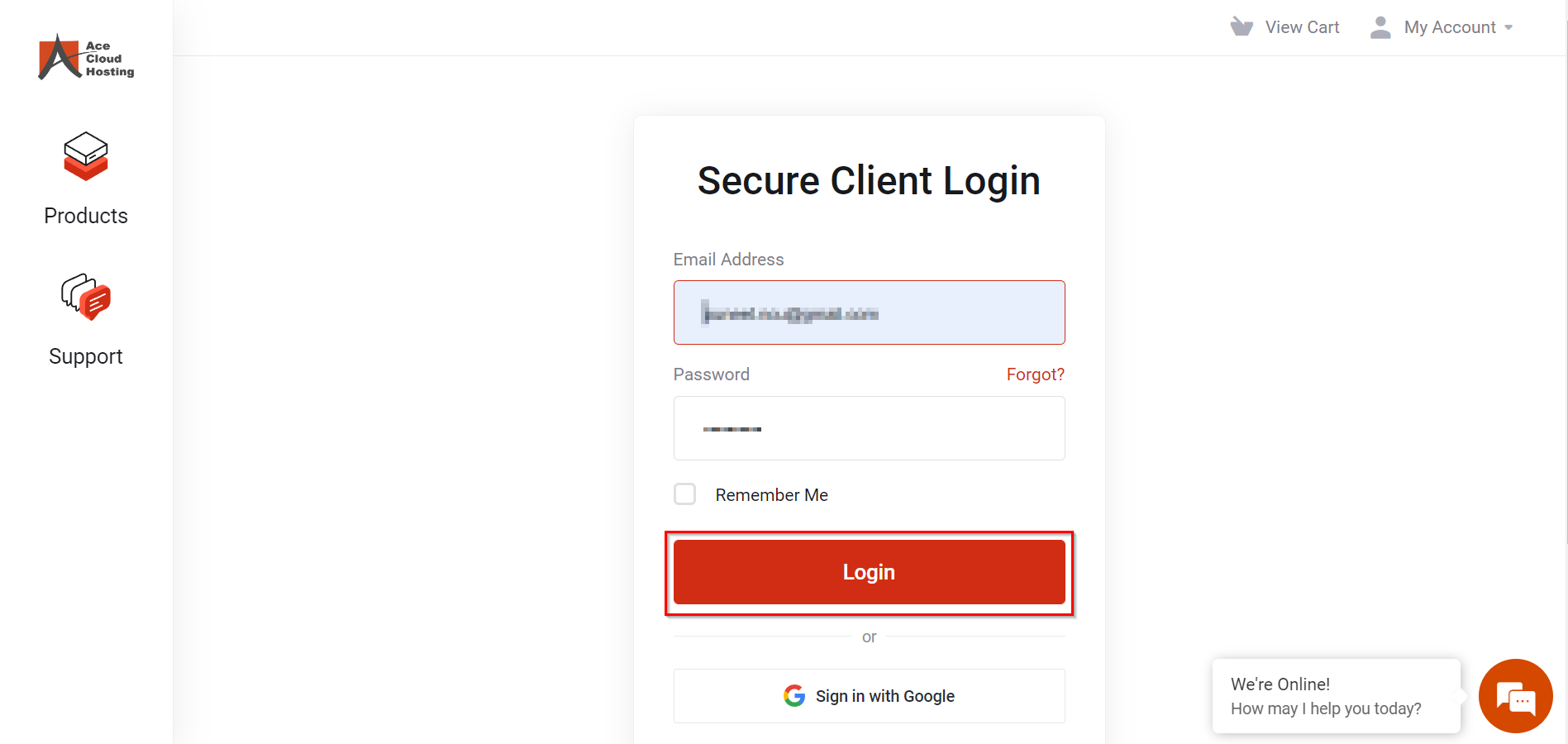The width and height of the screenshot is (1568, 744).
Task: Focus the Email Address field
Action: [869, 312]
